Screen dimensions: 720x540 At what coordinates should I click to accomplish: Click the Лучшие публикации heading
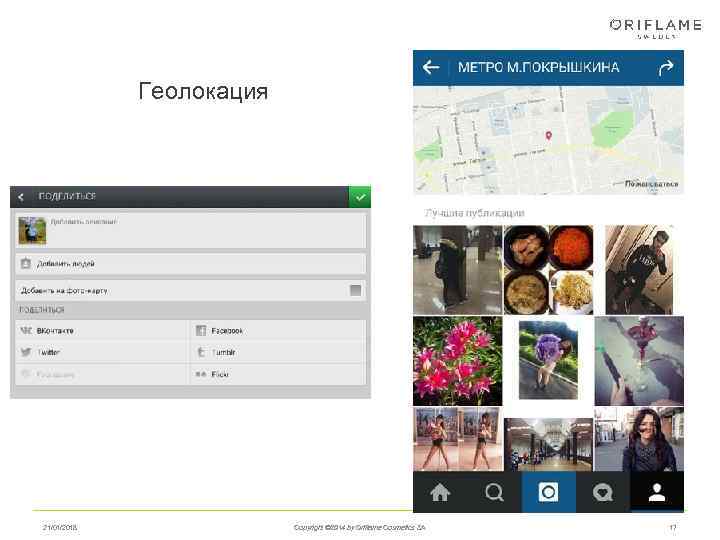pyautogui.click(x=474, y=213)
